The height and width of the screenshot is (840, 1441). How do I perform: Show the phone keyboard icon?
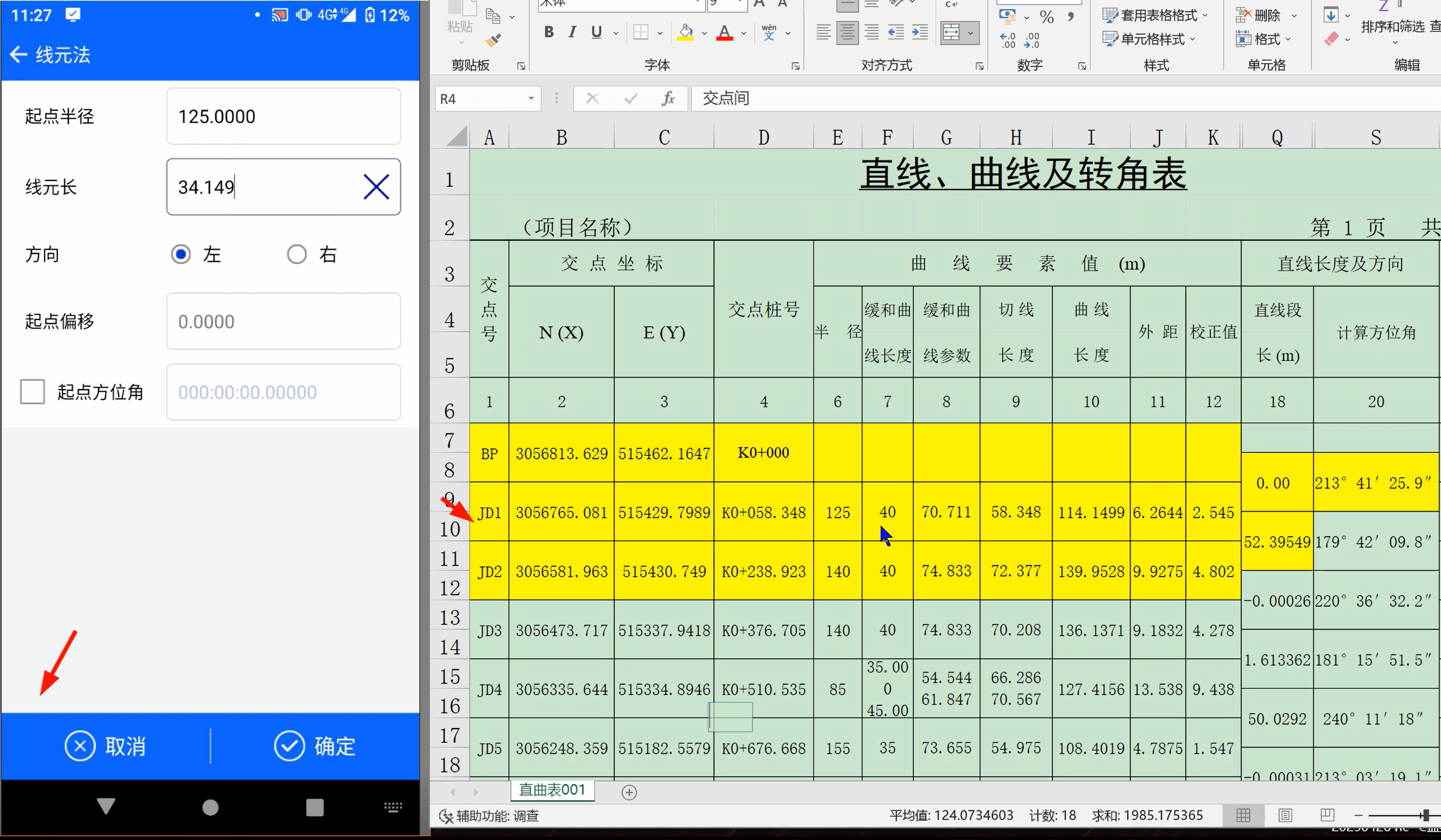(x=393, y=807)
